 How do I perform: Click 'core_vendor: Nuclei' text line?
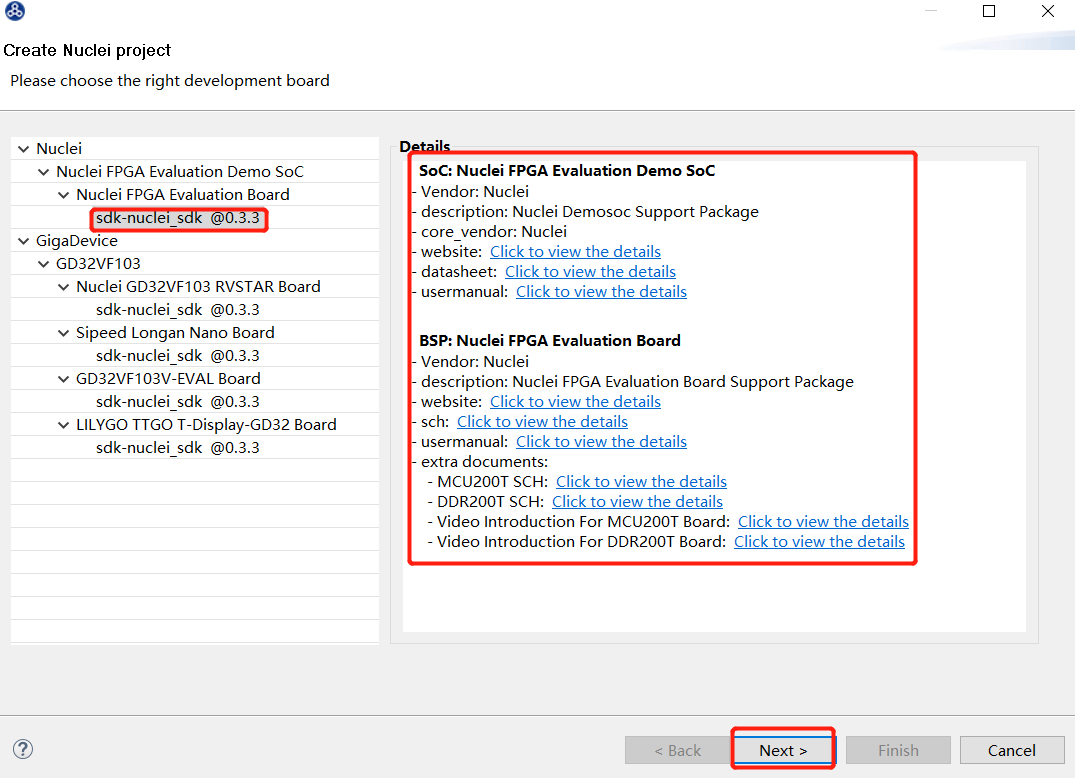(x=494, y=232)
